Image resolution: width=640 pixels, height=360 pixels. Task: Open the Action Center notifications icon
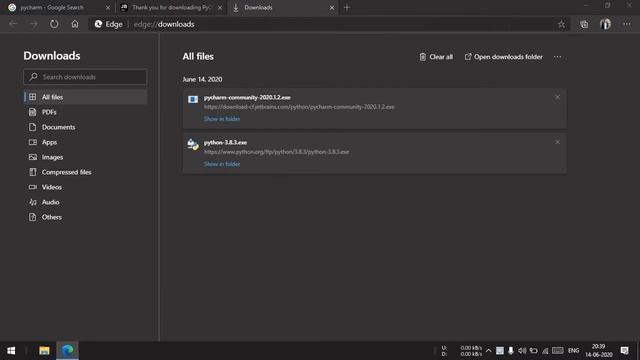624,351
